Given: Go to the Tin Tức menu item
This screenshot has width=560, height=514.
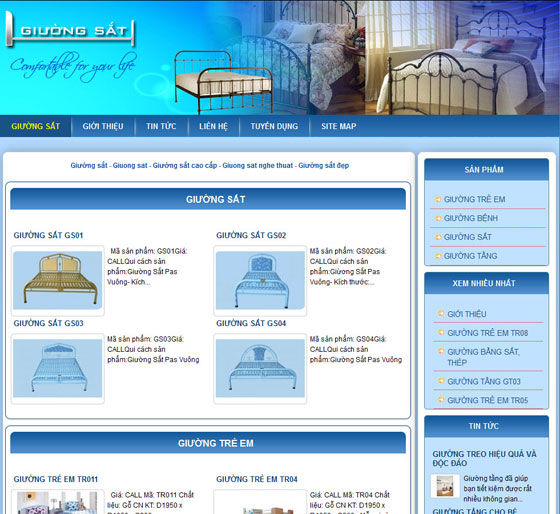Looking at the screenshot, I should [x=161, y=126].
